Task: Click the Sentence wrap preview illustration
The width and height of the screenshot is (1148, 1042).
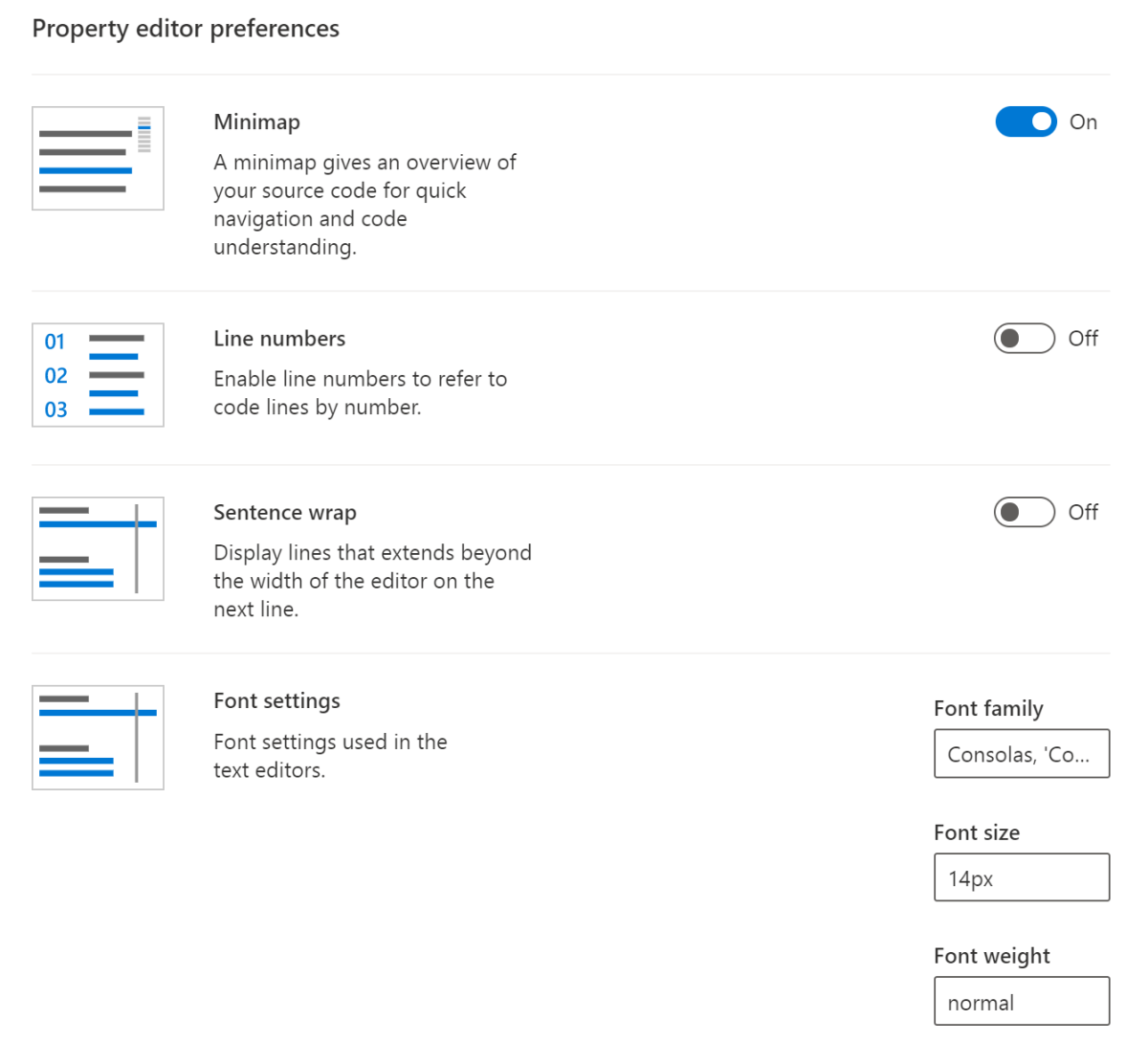Action: coord(98,548)
